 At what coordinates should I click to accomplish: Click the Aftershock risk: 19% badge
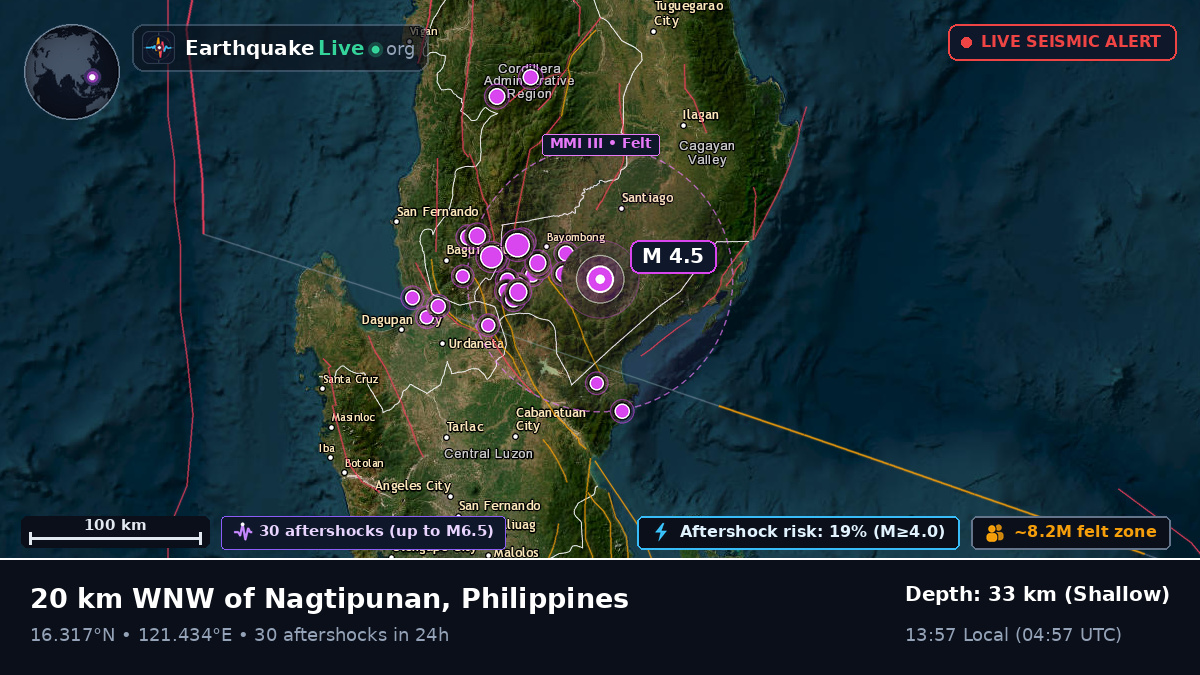[798, 532]
